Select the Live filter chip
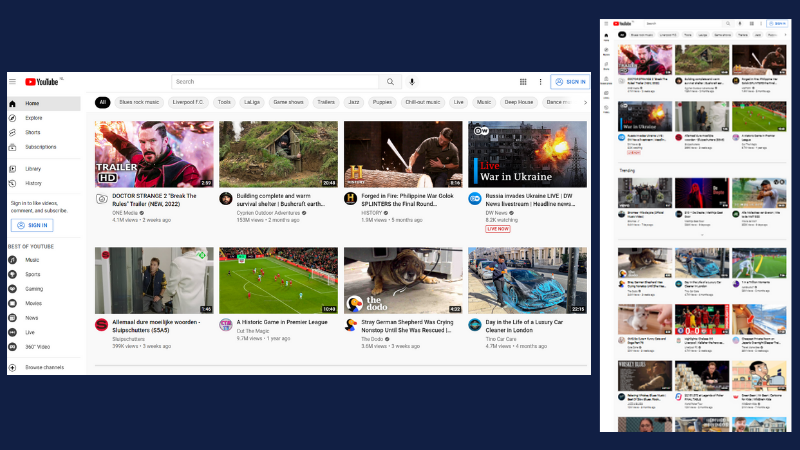 click(x=459, y=103)
